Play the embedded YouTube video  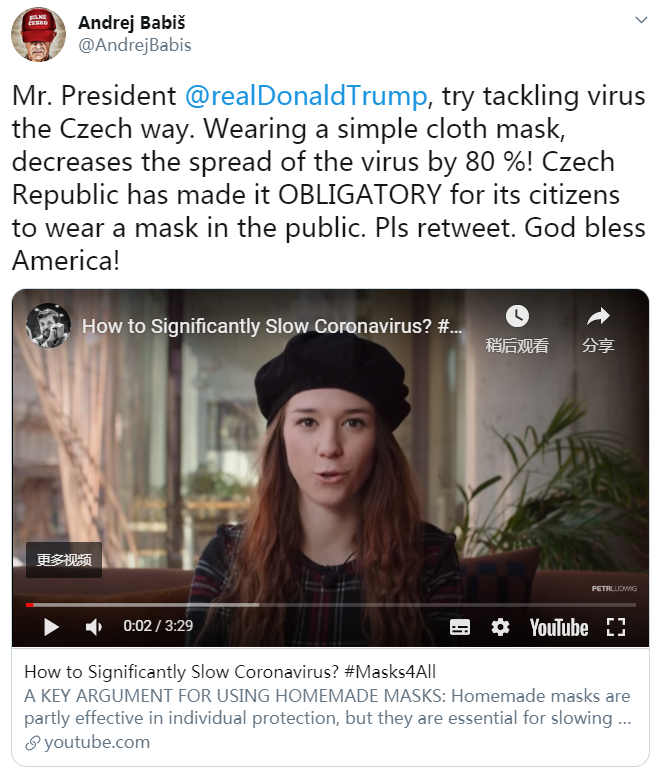51,627
